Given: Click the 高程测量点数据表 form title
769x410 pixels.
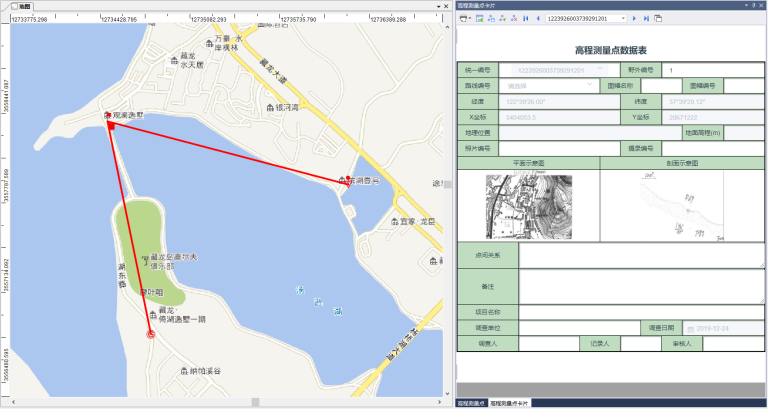Looking at the screenshot, I should click(x=611, y=51).
